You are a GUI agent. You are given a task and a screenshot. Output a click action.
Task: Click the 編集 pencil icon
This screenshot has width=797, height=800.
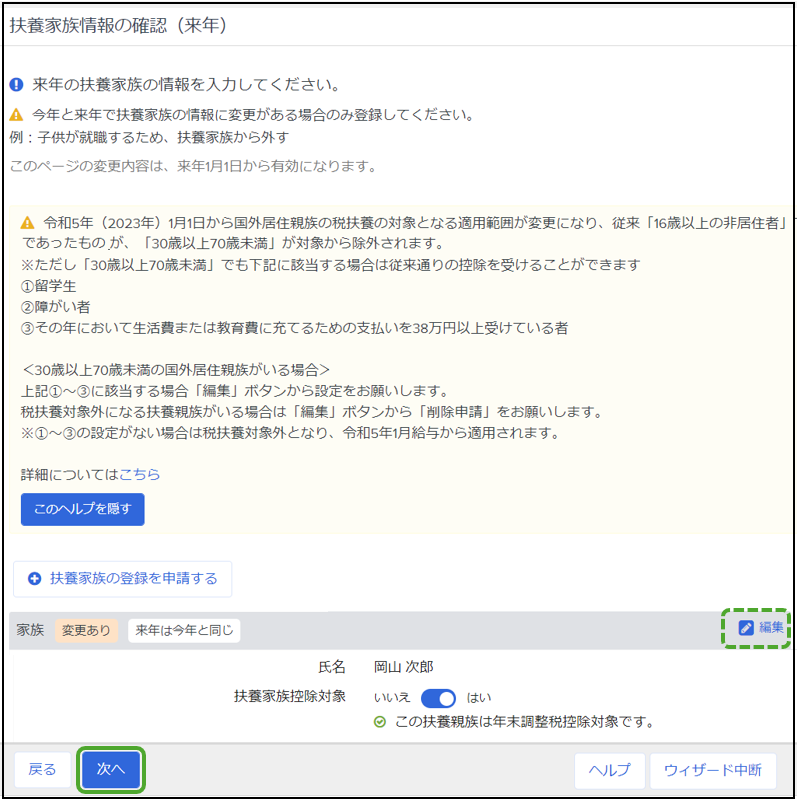[x=746, y=628]
